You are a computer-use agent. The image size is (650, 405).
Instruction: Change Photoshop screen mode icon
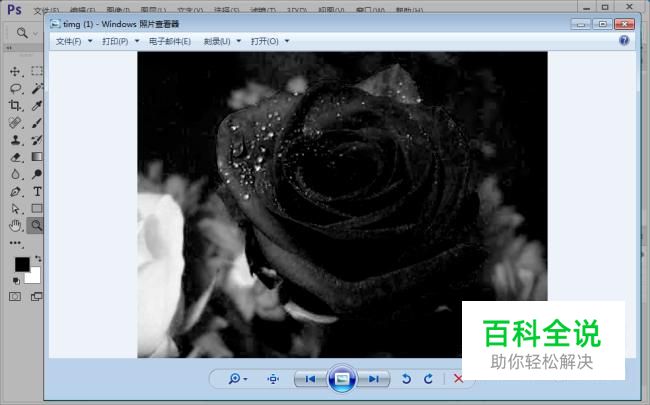point(36,296)
